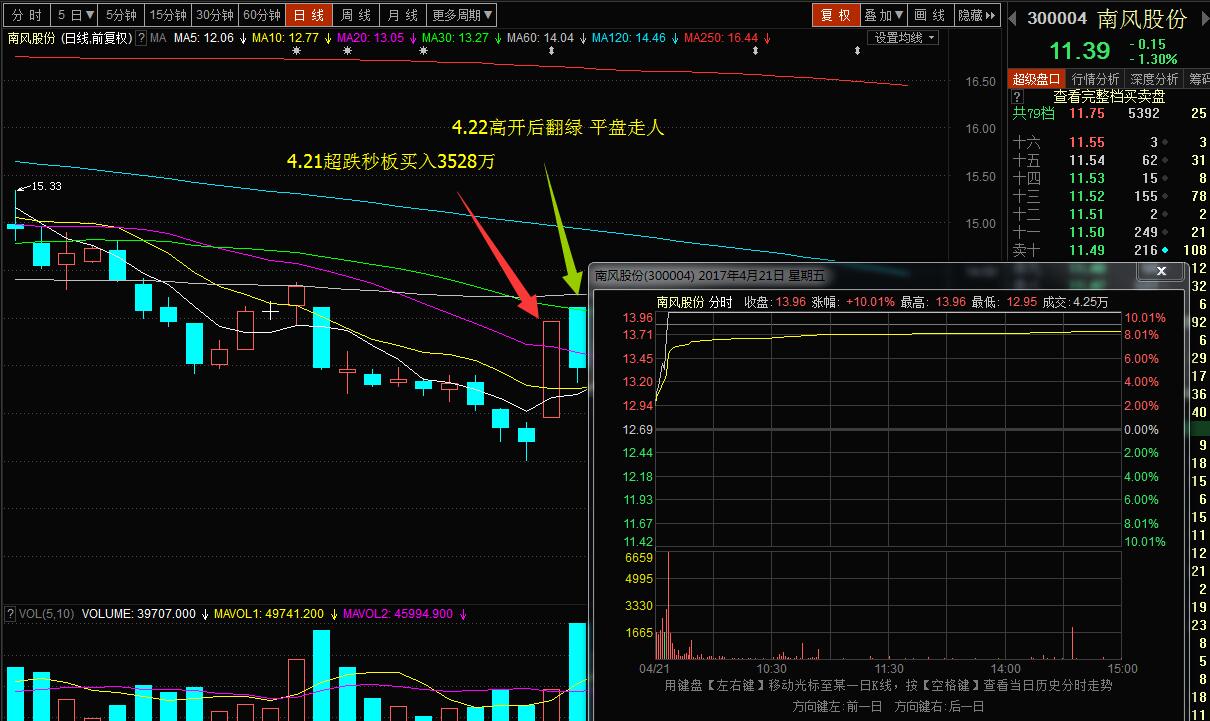Viewport: 1210px width, 721px height.
Task: Click the MA5 down arrow indicator
Action: [243, 38]
